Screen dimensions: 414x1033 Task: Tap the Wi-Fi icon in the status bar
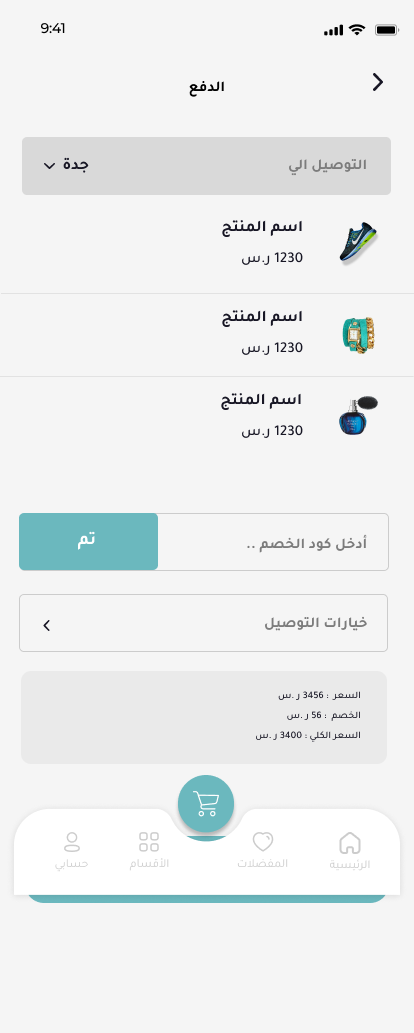point(357,30)
